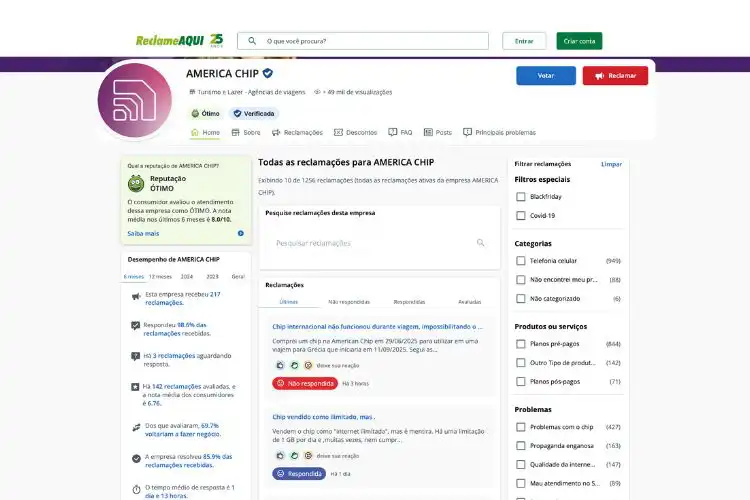The image size is (750, 500).
Task: Click the first reaction icon under first complaint
Action: (280, 365)
